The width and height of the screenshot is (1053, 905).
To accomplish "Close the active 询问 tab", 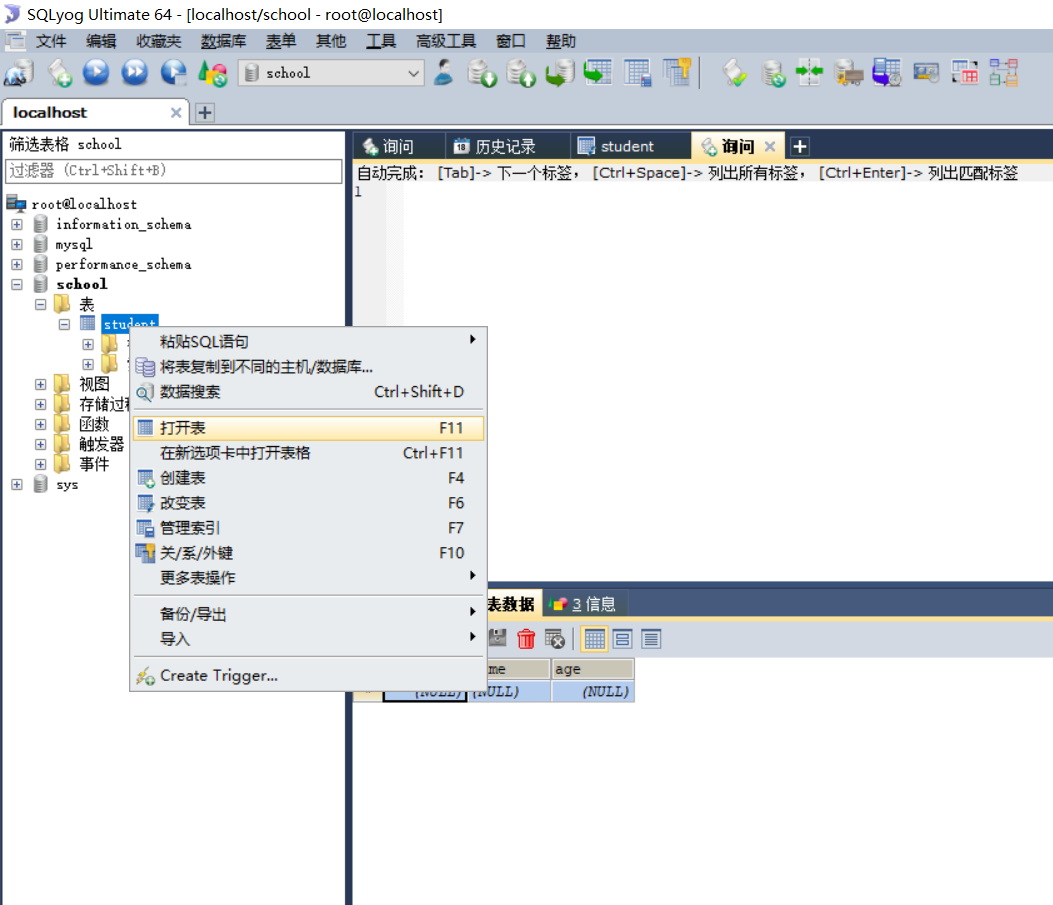I will click(770, 146).
